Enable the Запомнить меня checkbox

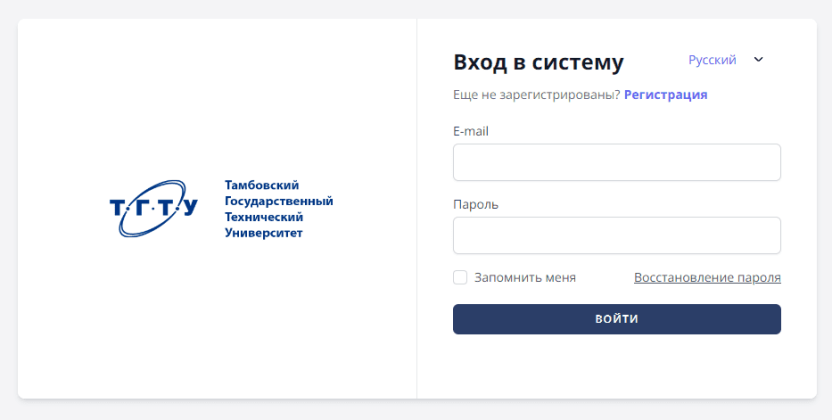(x=460, y=277)
